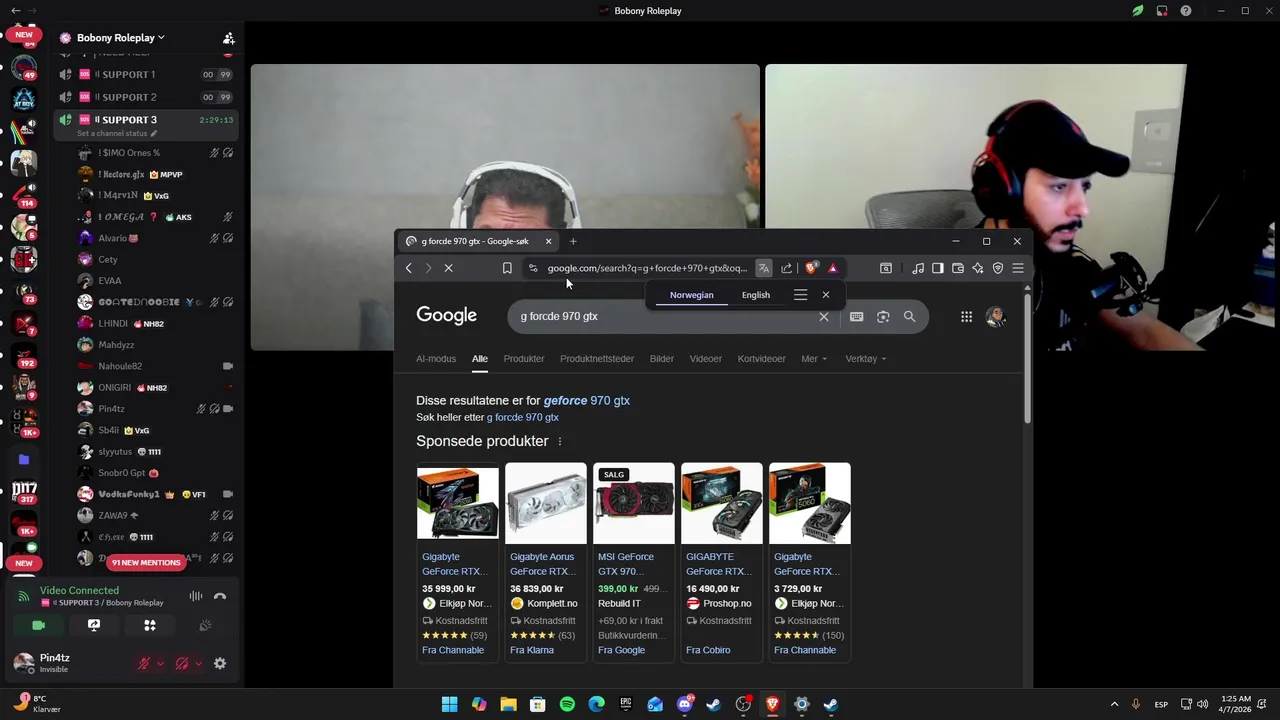Toggle noise suppression waveform icon
The height and width of the screenshot is (720, 1280).
196,596
